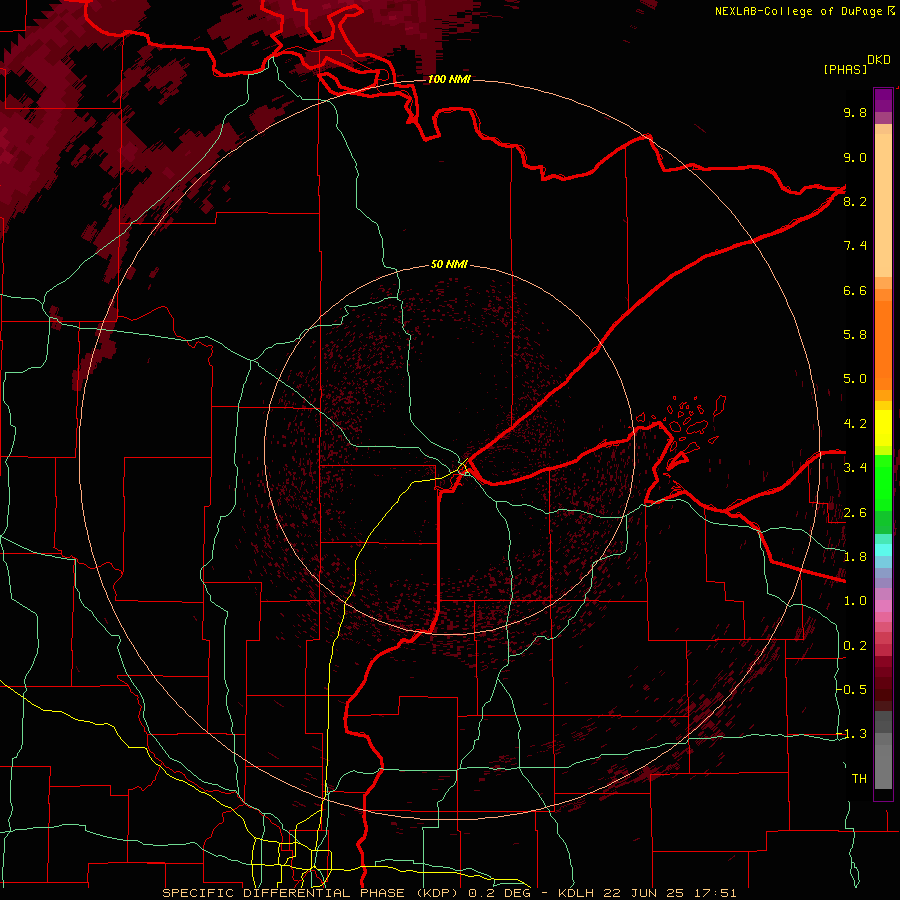Select the 5.8 legend value
900x900 pixels.
[x=855, y=335]
